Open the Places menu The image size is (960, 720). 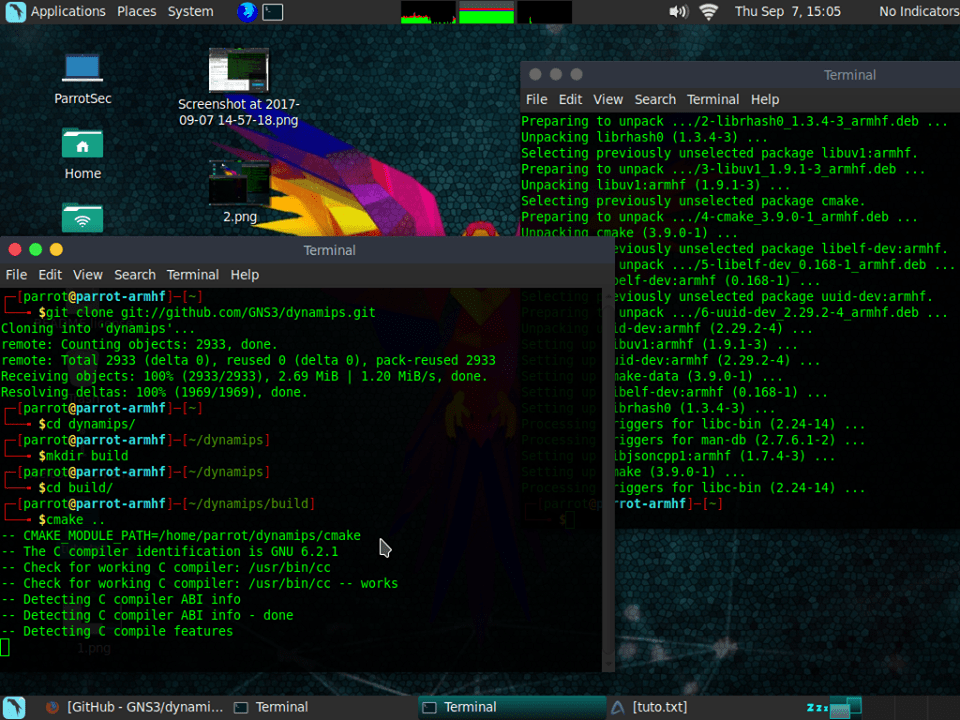coord(137,12)
